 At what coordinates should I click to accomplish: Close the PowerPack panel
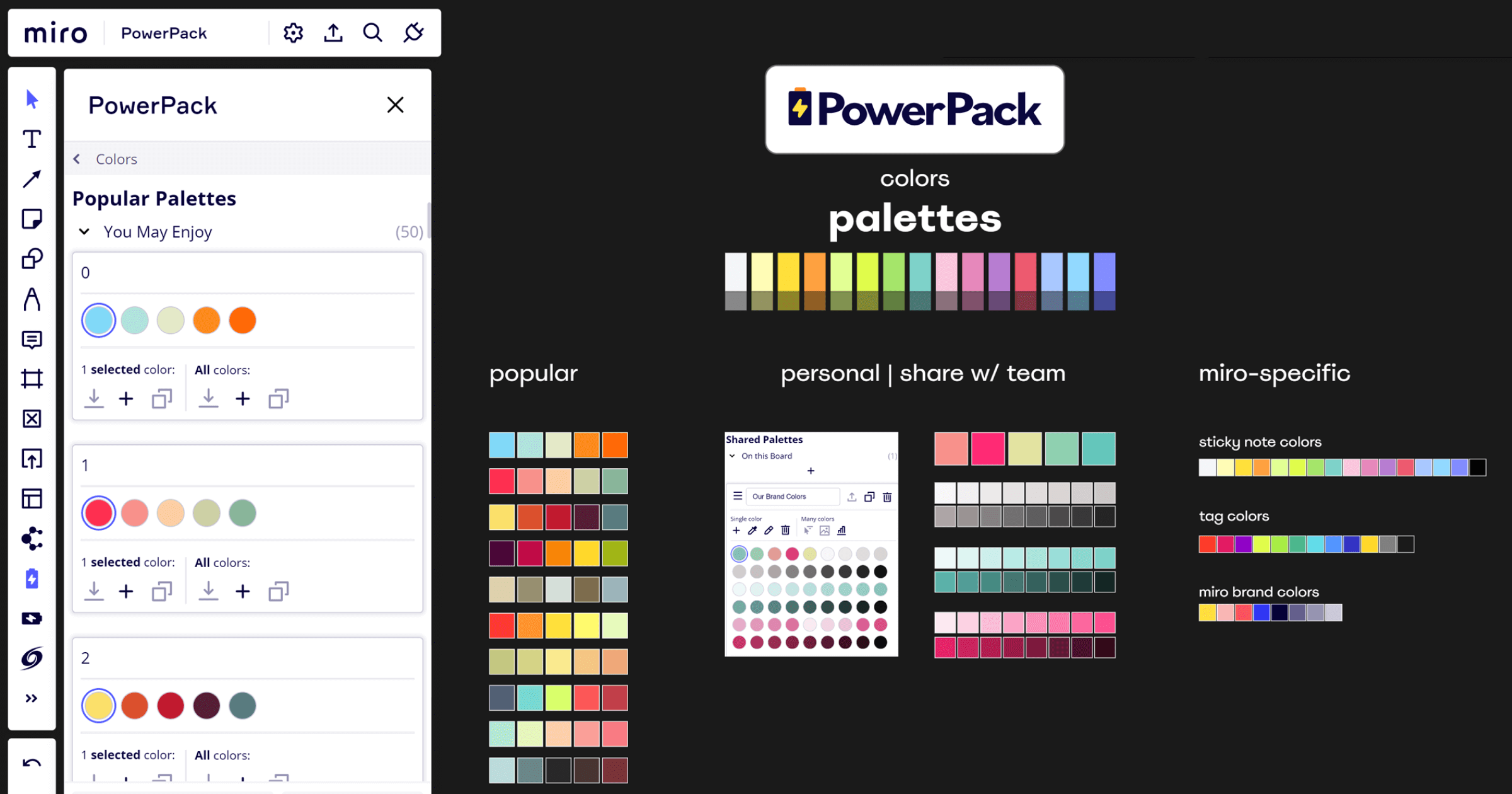coord(395,105)
